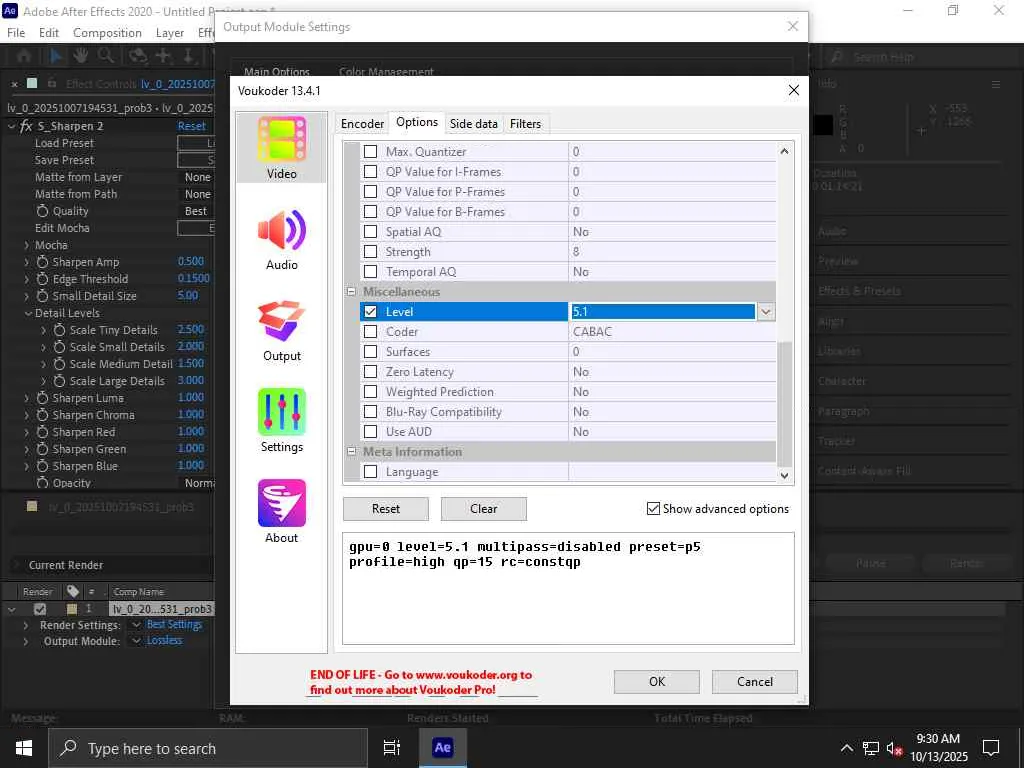Collapse the Detail Levels group
This screenshot has width=1024, height=768.
[x=28, y=313]
